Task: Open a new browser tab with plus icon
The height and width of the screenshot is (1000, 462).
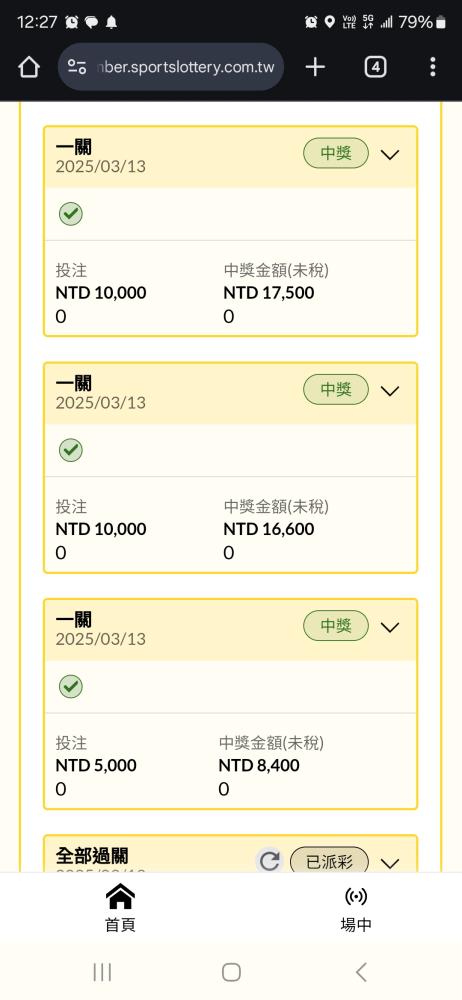Action: [x=315, y=67]
